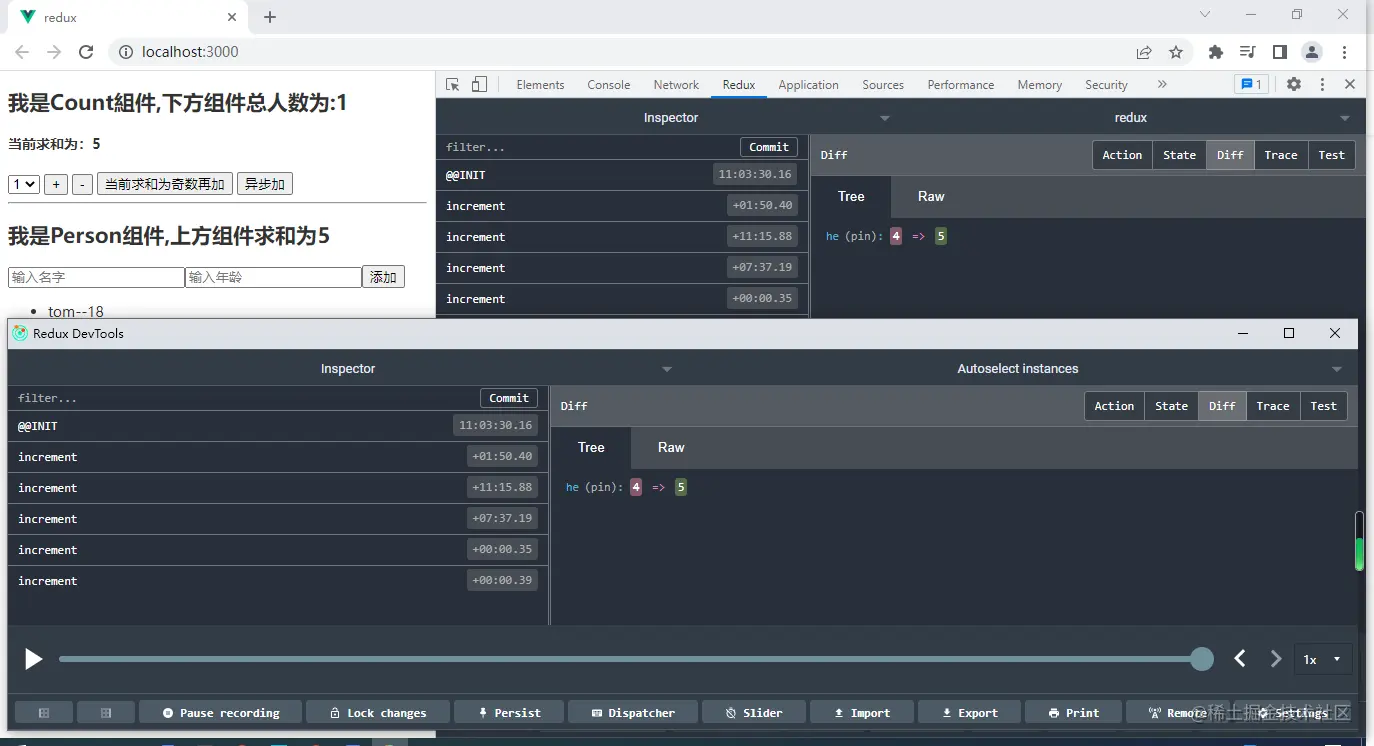Image resolution: width=1374 pixels, height=746 pixels.
Task: Expand more DevTools tabs with double chevron
Action: click(x=1161, y=85)
